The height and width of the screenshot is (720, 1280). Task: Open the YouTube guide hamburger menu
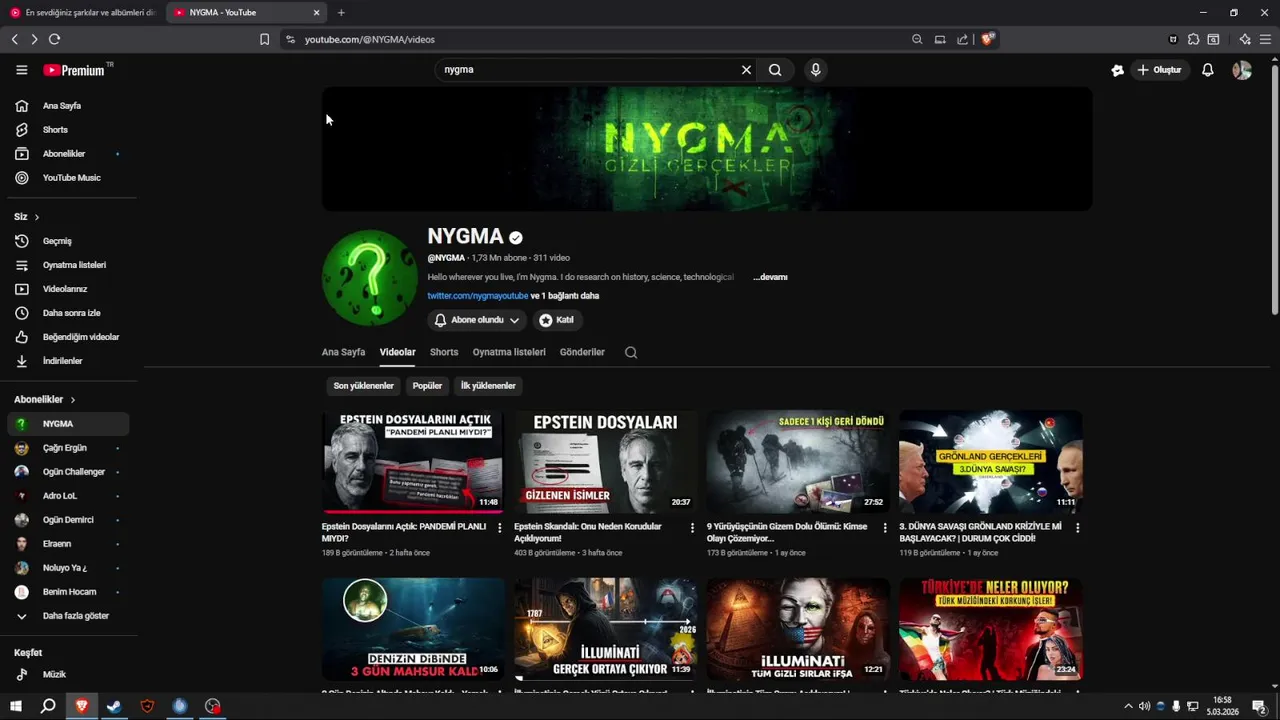(x=21, y=70)
